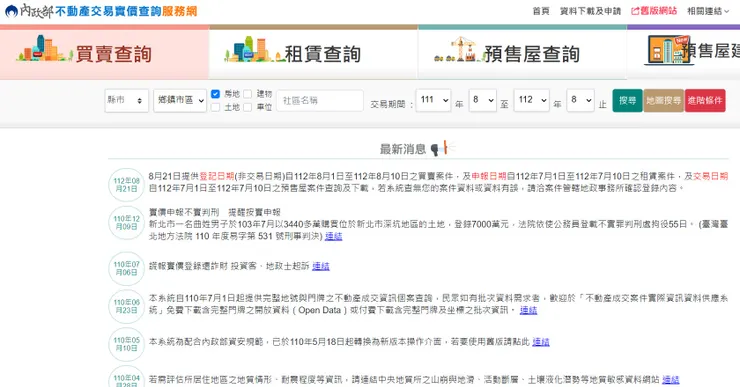Open the 縣市 county dropdown
Screen dimensions: 740x387
[127, 100]
